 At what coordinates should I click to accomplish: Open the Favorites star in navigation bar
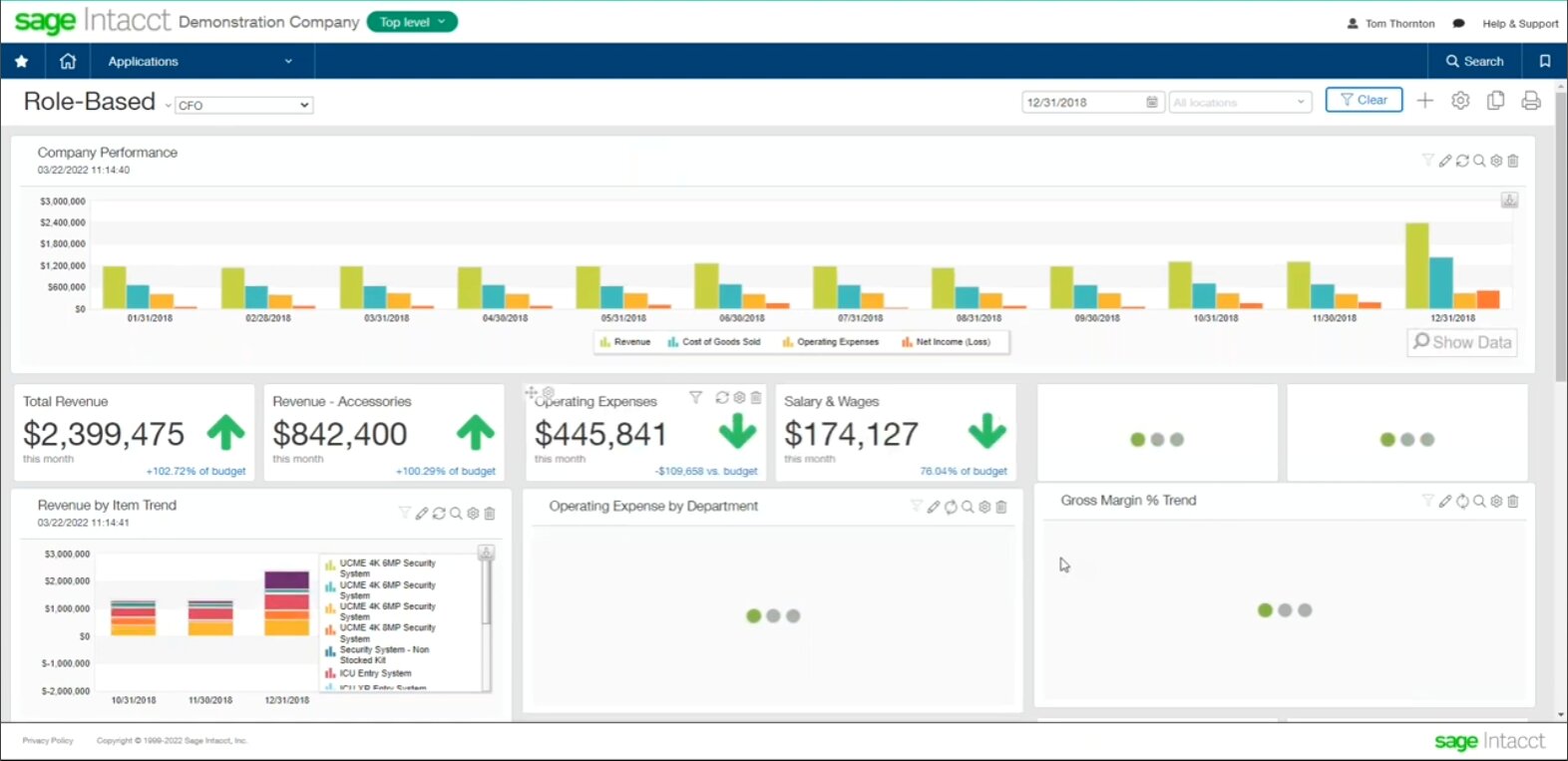point(21,61)
